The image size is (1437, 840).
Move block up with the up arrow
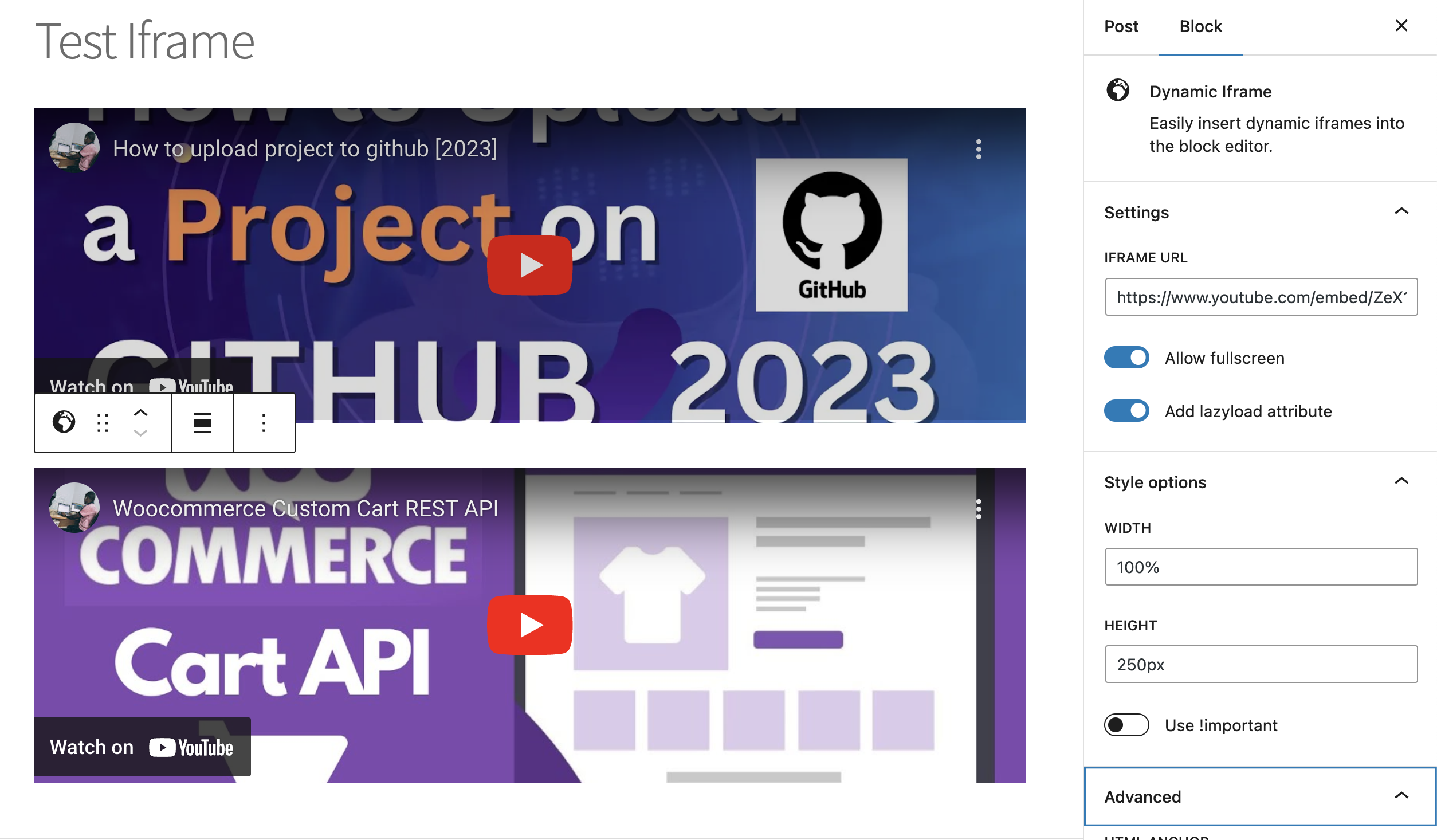[140, 413]
